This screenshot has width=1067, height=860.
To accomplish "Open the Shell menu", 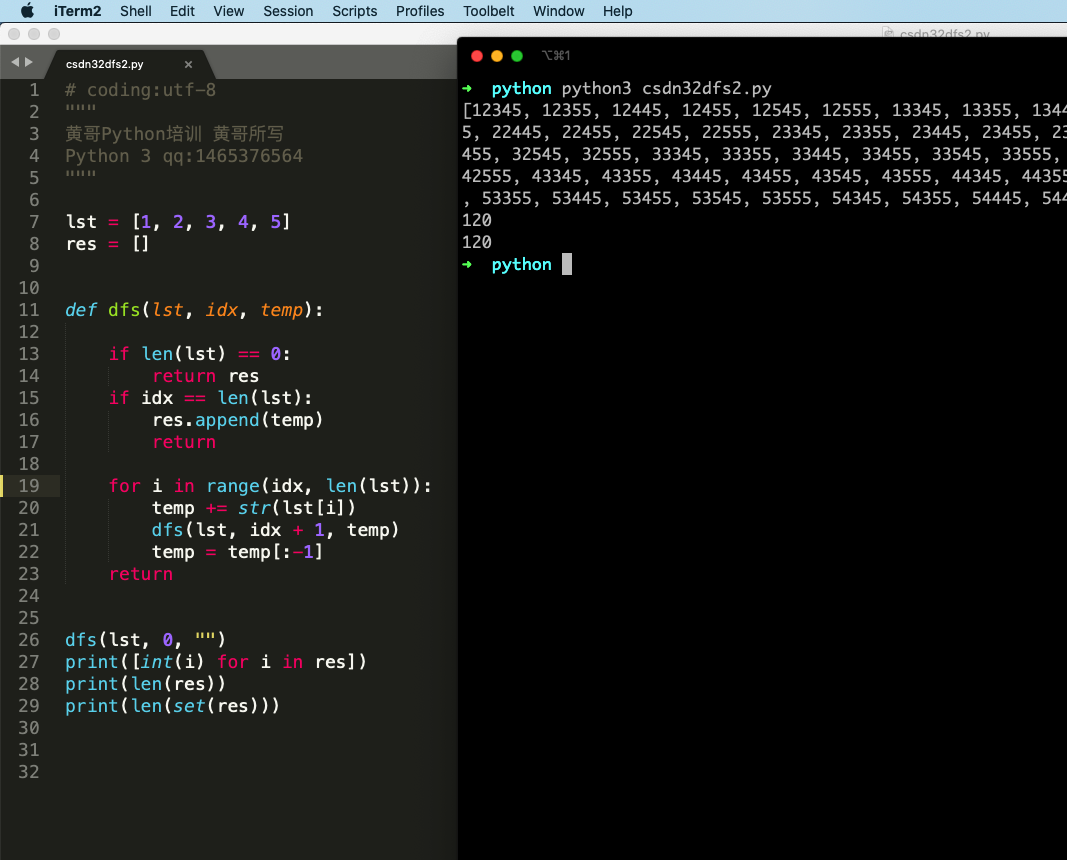I will (135, 11).
